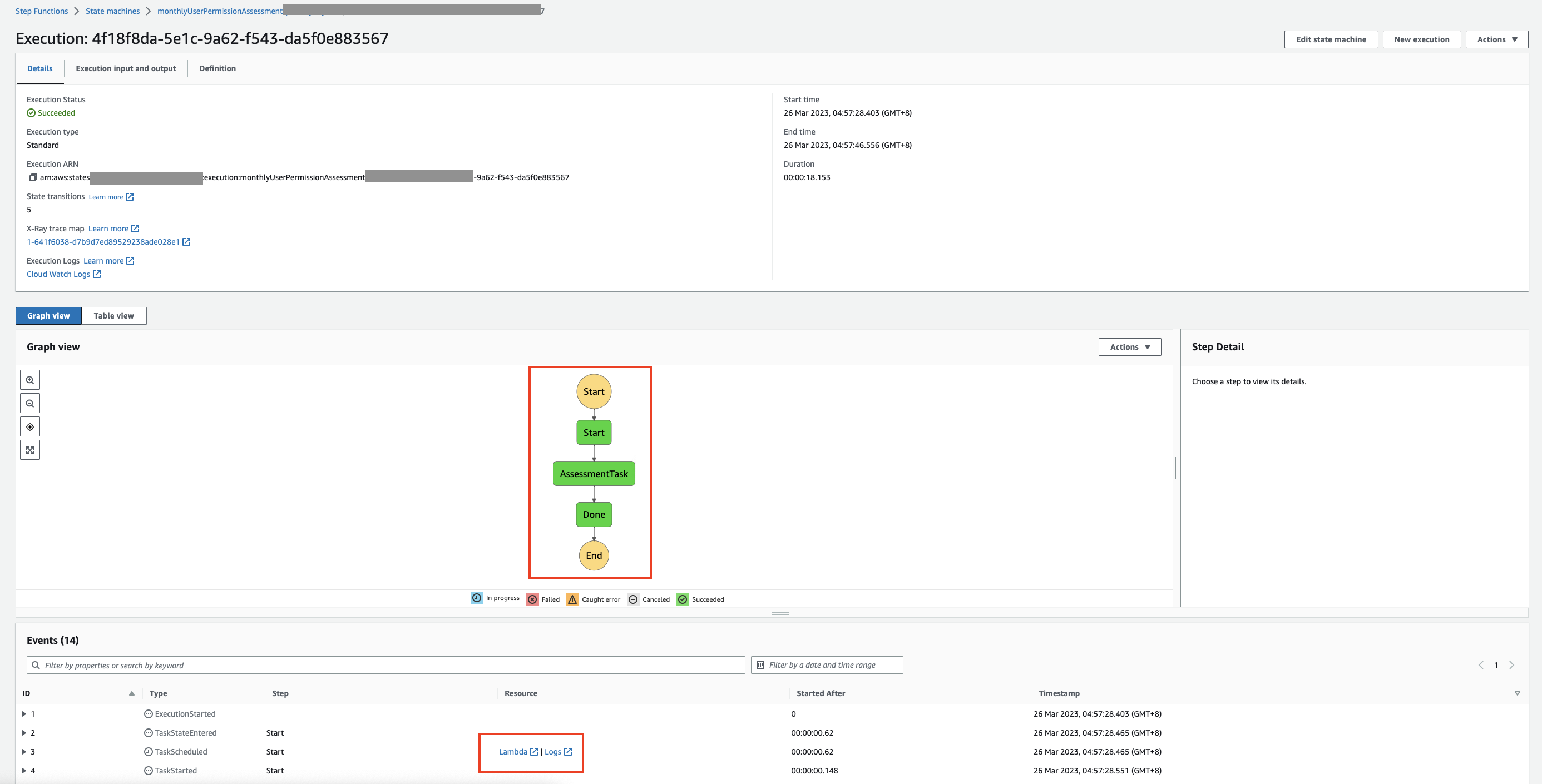Switch to the Definition tab
1542x784 pixels.
[218, 68]
